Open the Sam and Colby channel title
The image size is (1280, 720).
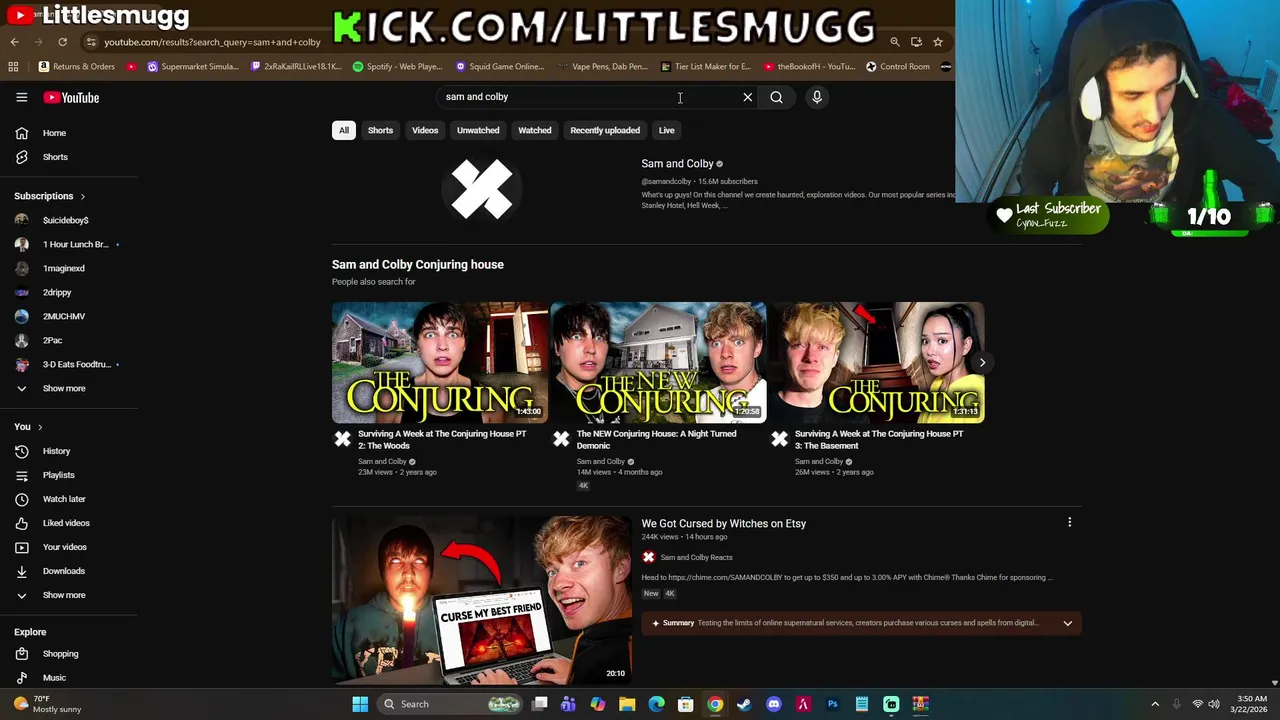pos(677,164)
